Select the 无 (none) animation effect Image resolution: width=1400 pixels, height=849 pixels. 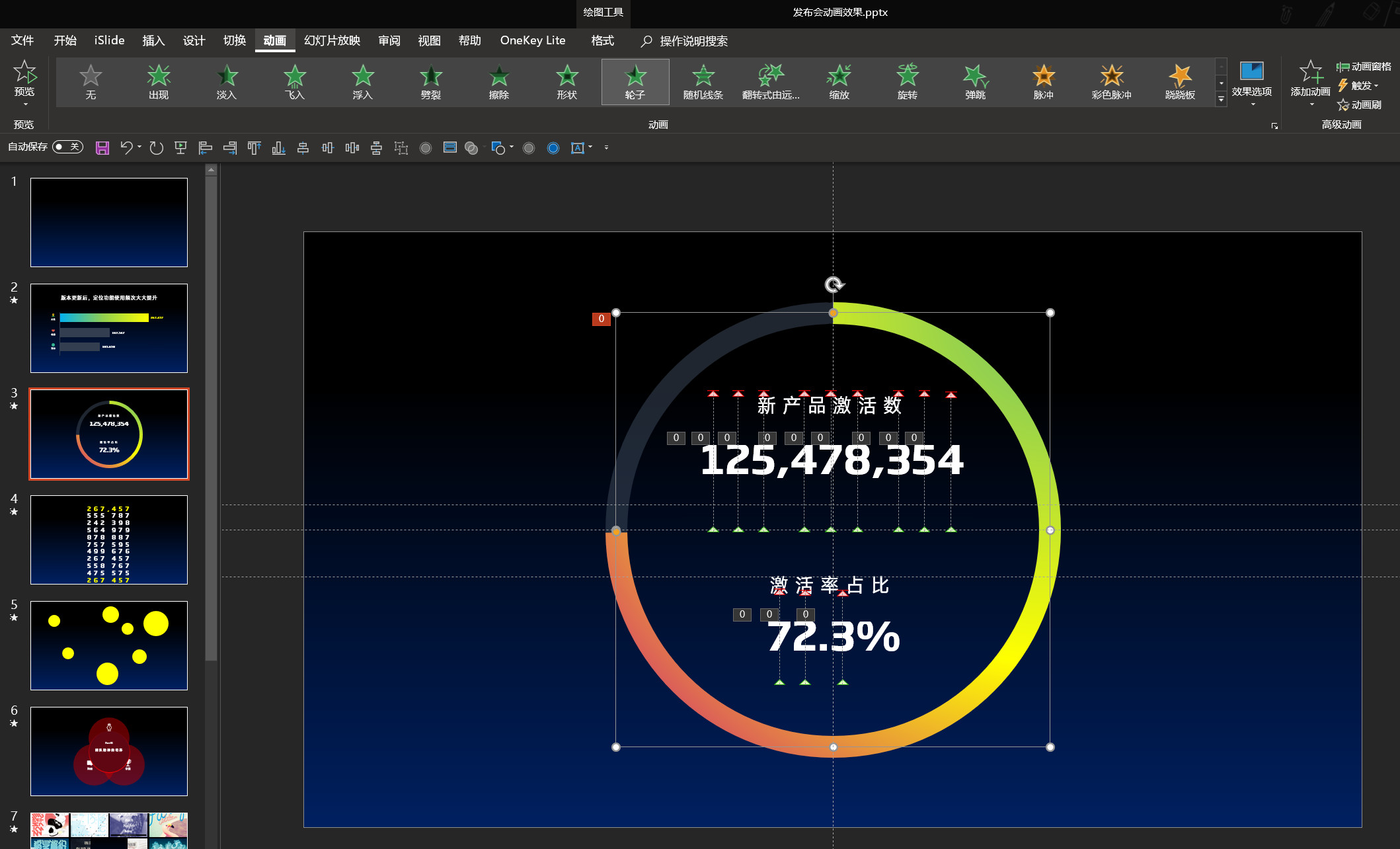point(91,82)
